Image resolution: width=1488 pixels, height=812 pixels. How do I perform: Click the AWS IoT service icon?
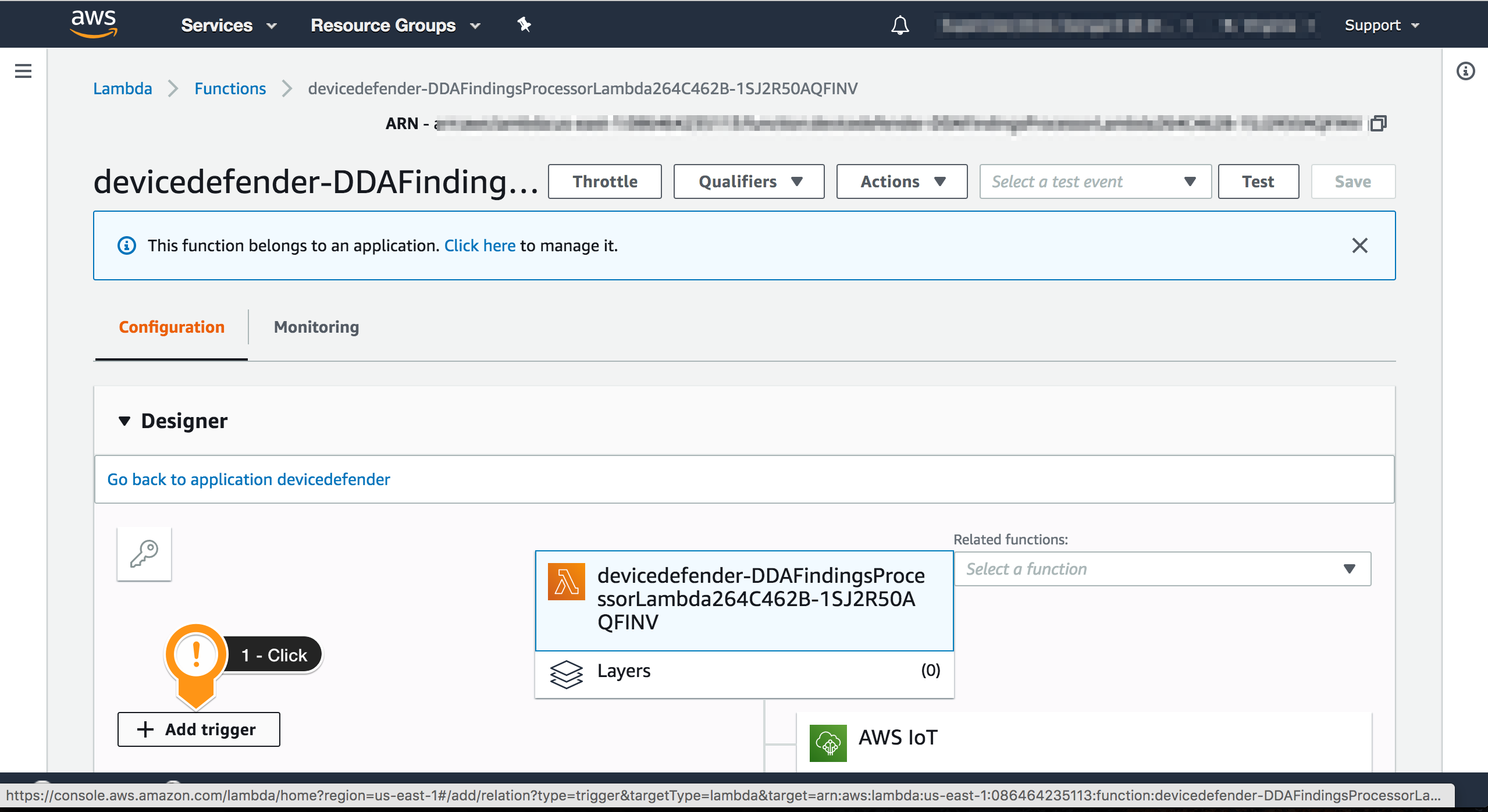point(828,743)
